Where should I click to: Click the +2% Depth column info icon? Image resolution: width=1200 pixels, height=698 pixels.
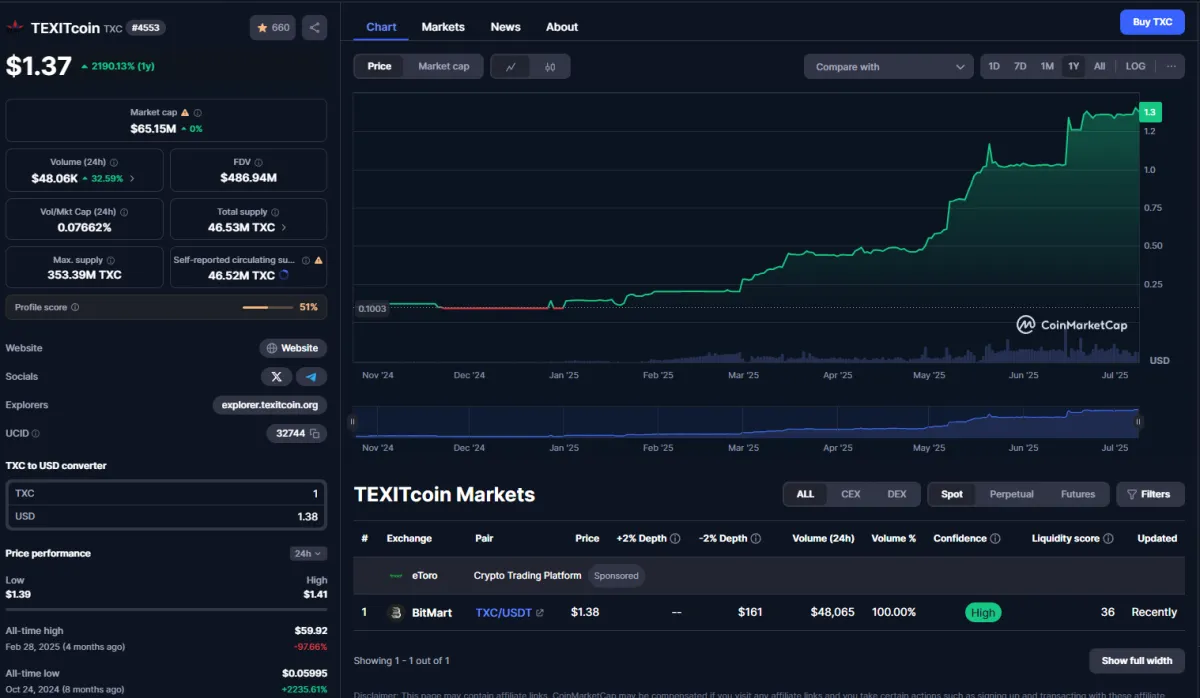point(675,538)
